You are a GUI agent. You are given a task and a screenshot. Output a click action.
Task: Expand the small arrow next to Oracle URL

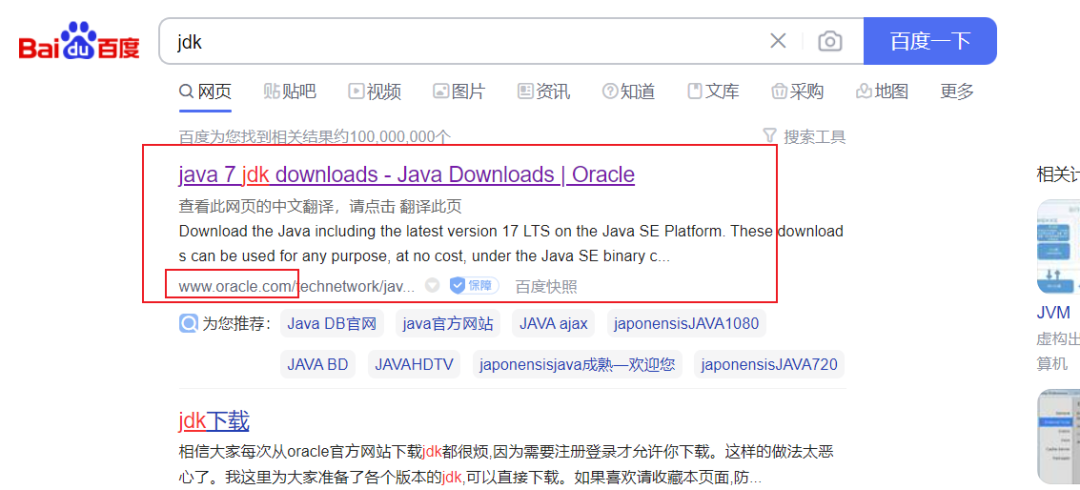(x=432, y=285)
